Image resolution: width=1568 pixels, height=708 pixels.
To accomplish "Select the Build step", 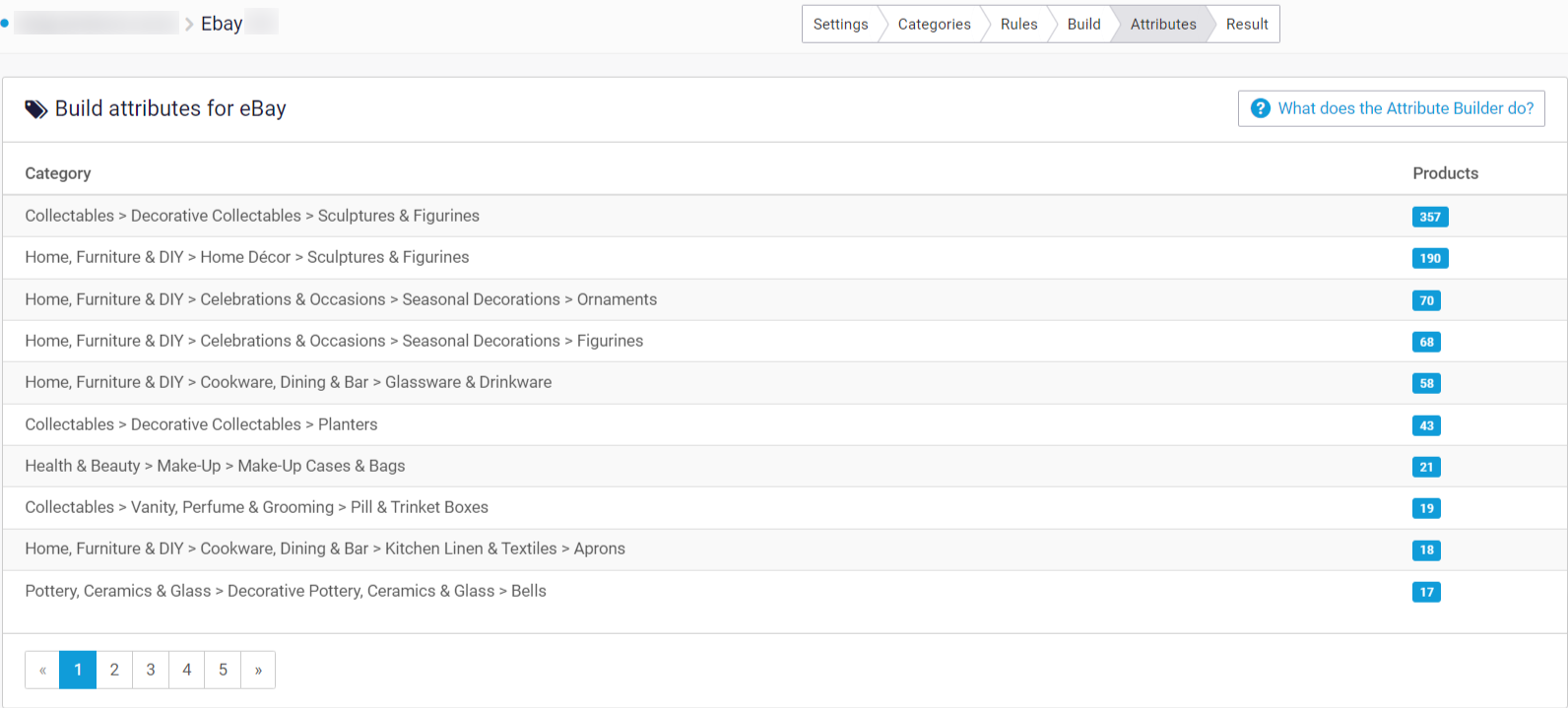I will point(1083,25).
